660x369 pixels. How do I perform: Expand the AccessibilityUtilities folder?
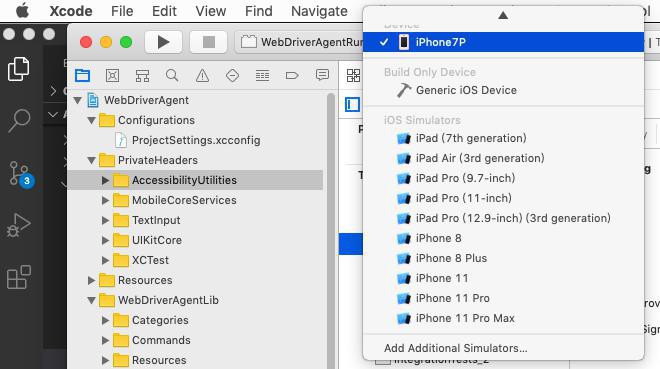[x=105, y=180]
